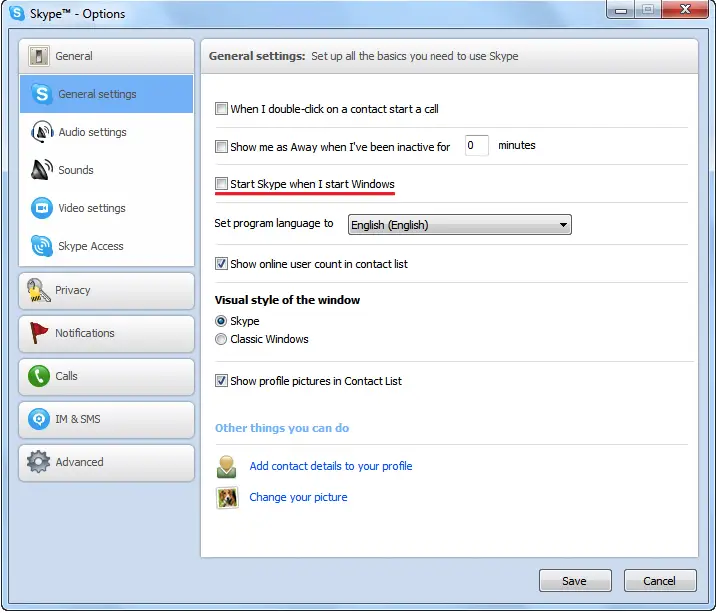
Task: Click the red flag Notifications icon
Action: point(39,333)
